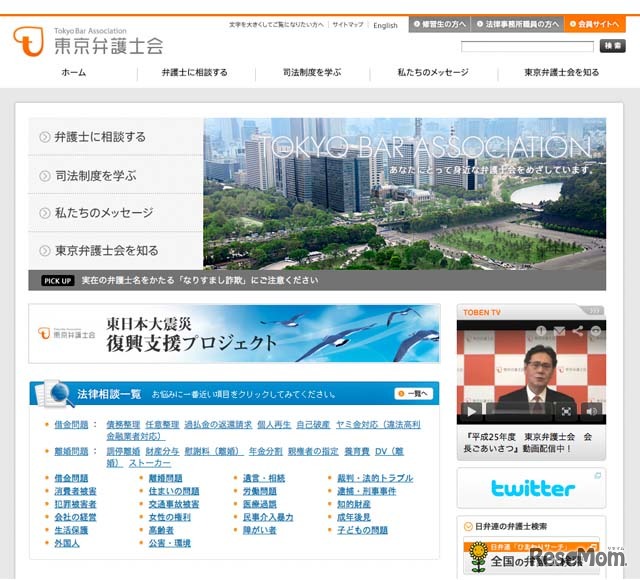Open the 財産分与 link
This screenshot has width=640, height=580.
click(x=162, y=451)
